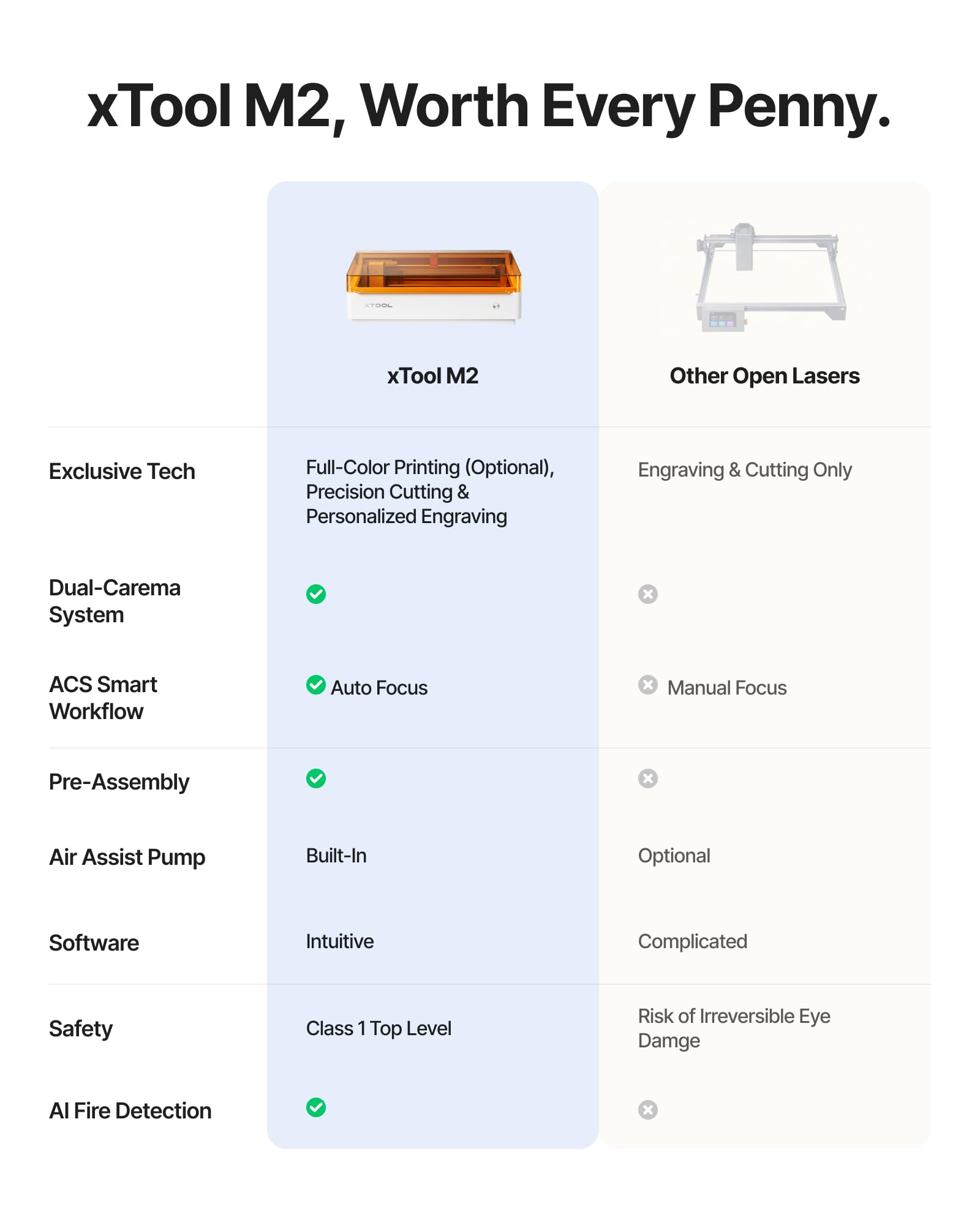Click the gray X beside Manual Focus
Image resolution: width=980 pixels, height=1225 pixels.
coord(648,685)
